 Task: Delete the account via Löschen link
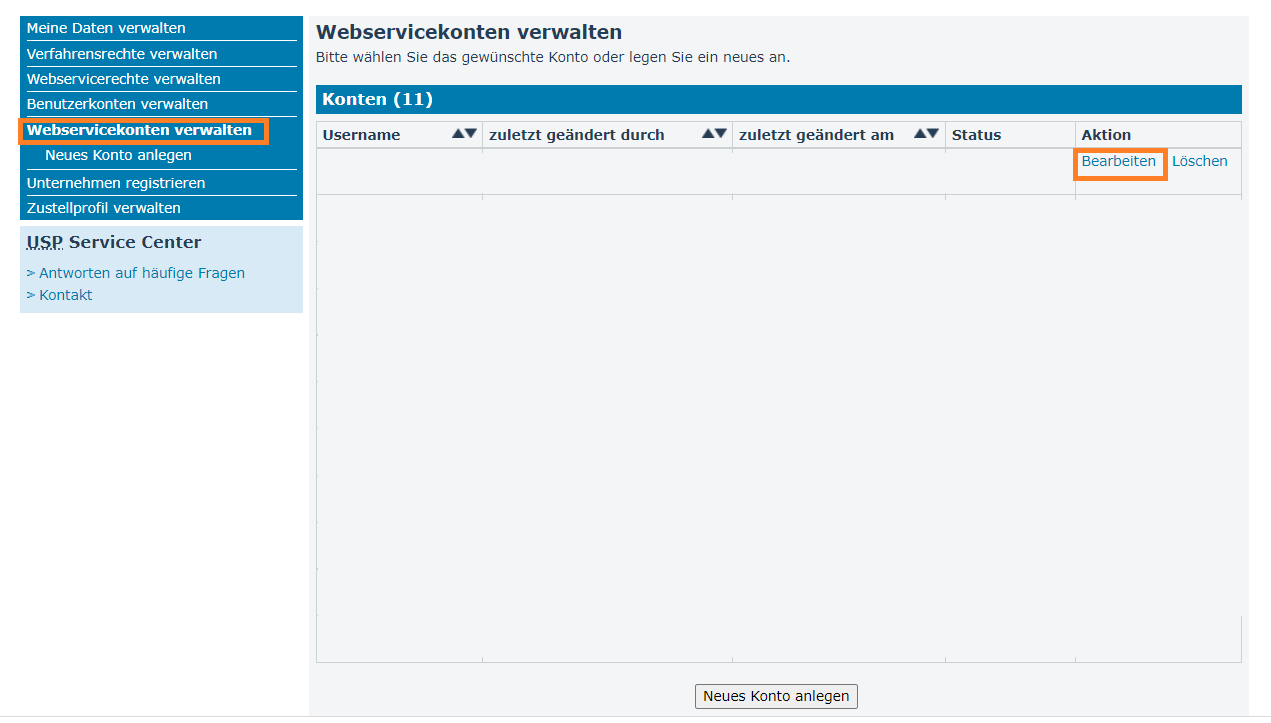(x=1200, y=160)
